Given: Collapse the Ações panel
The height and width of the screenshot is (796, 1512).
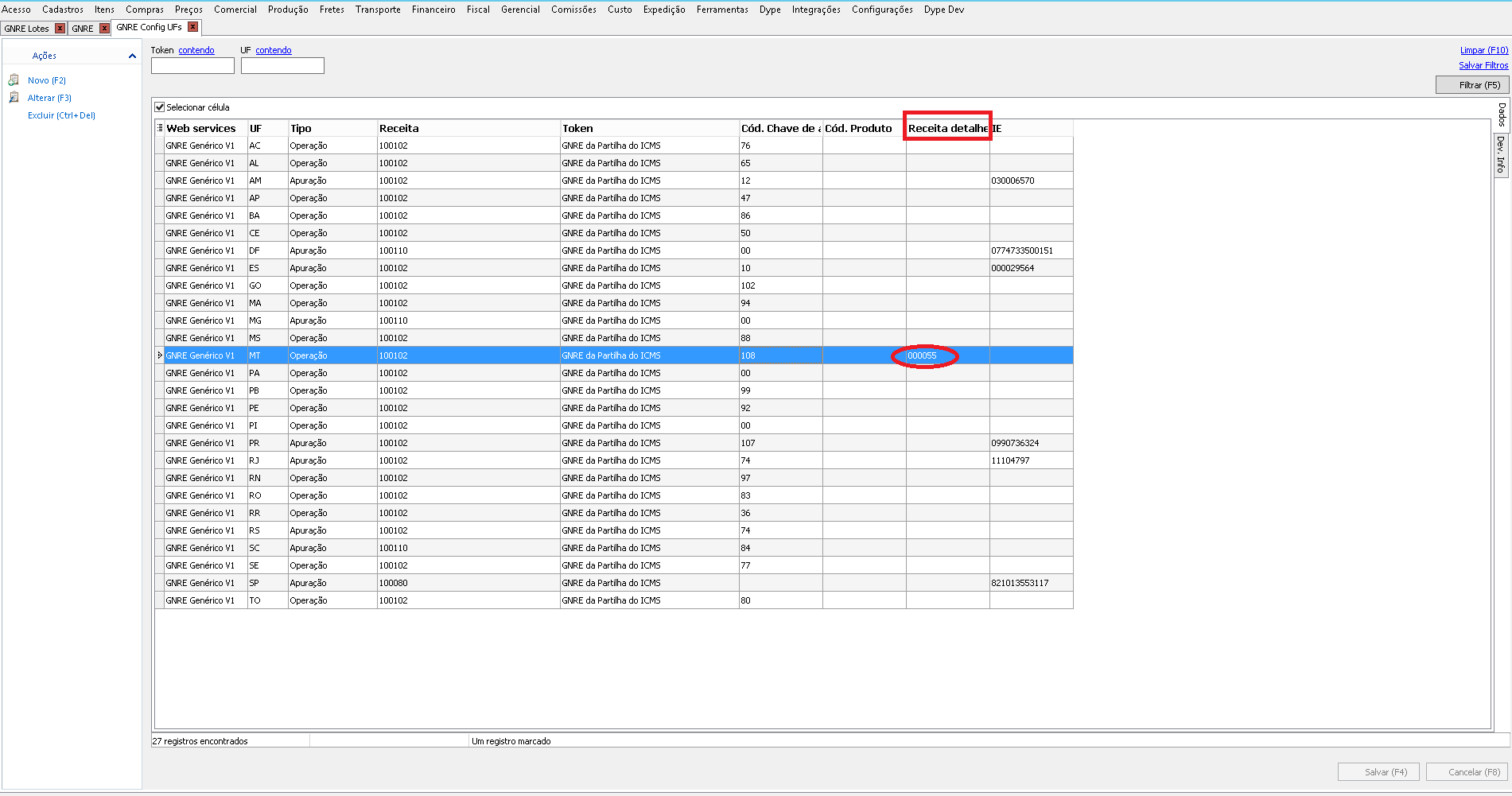Looking at the screenshot, I should click(x=132, y=56).
